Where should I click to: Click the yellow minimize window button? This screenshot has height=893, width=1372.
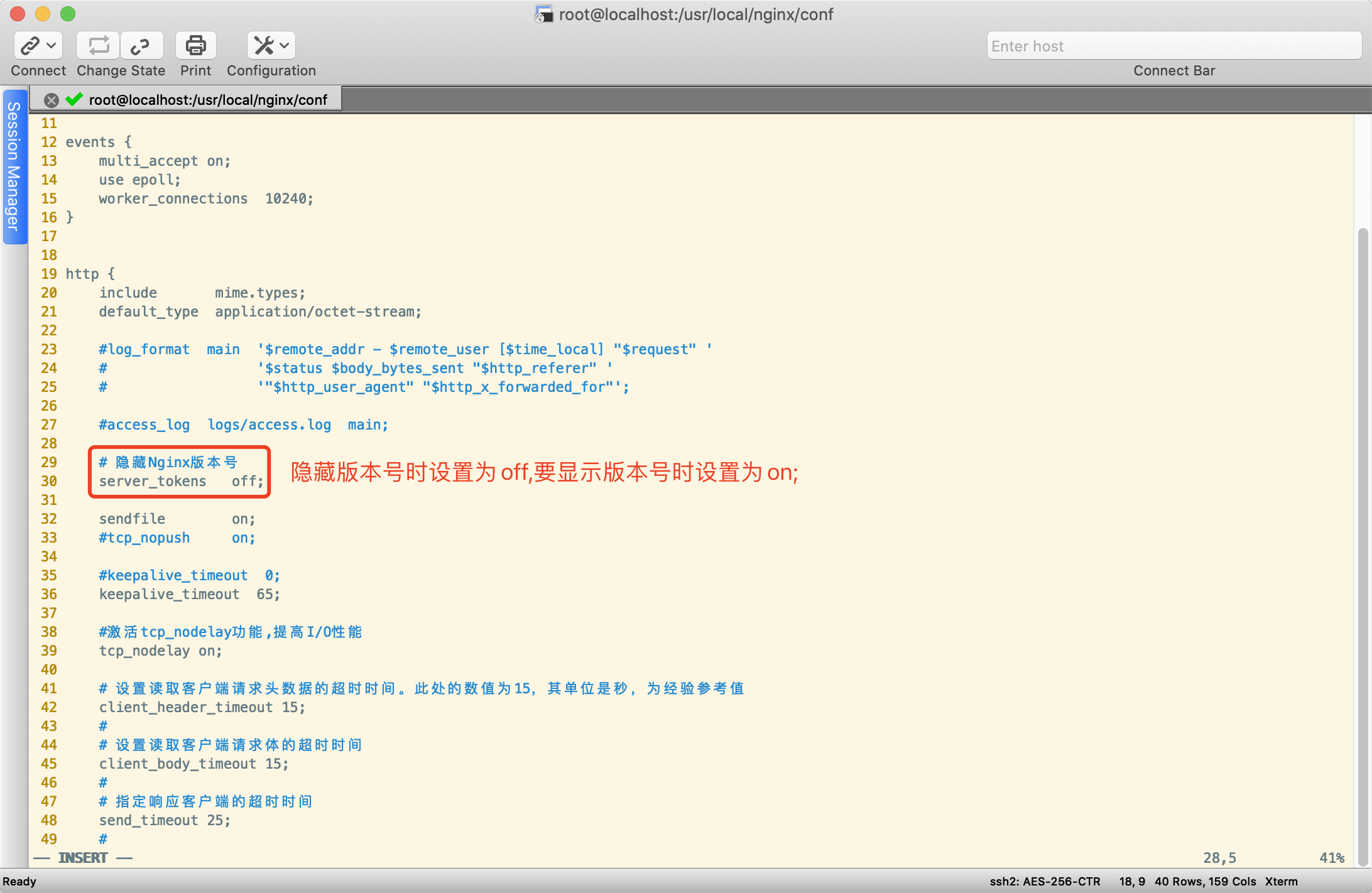(43, 13)
